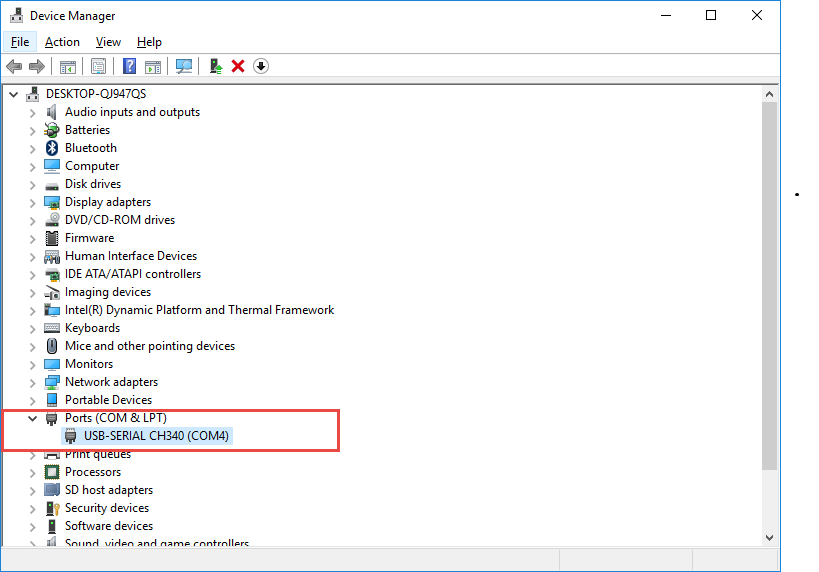Click the Processors category icon
Image resolution: width=819 pixels, height=572 pixels.
[52, 472]
